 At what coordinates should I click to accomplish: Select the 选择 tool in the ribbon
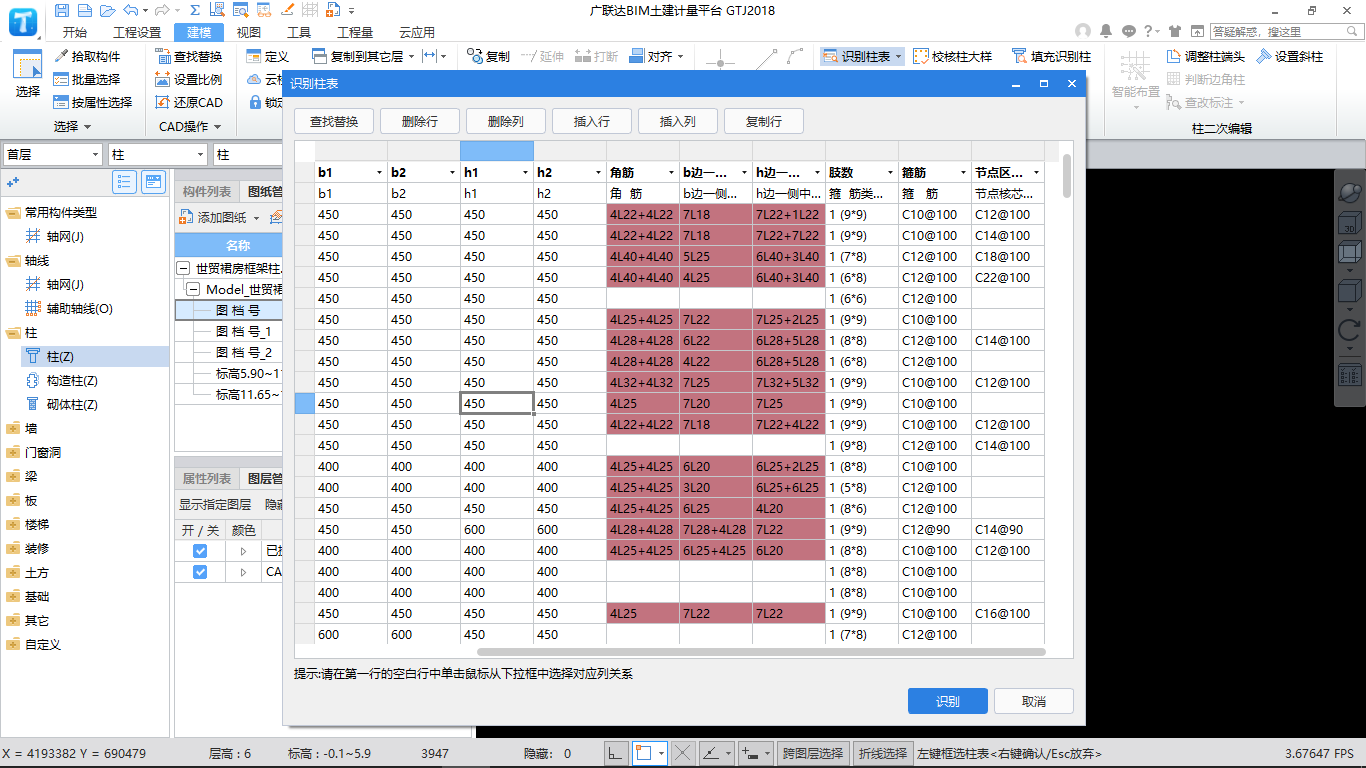click(28, 74)
